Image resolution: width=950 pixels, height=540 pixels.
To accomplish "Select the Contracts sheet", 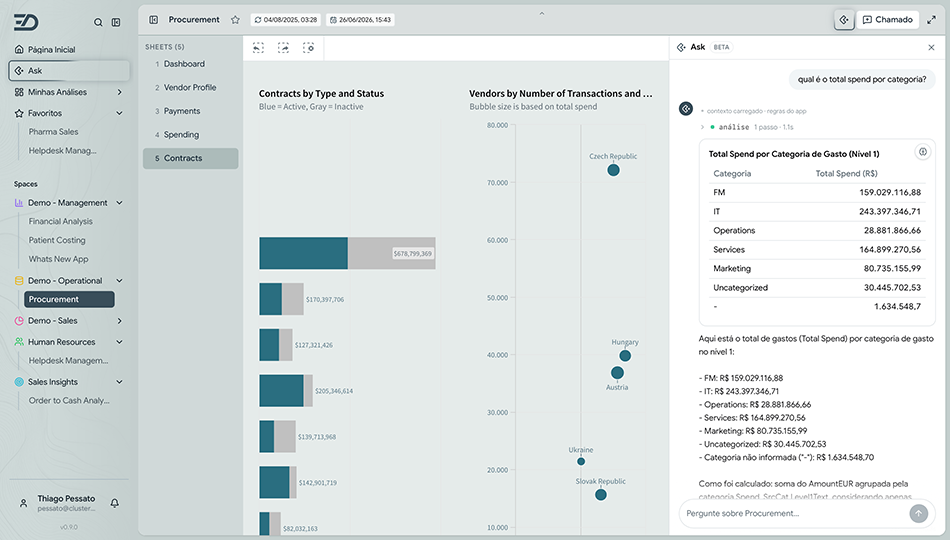I will click(190, 158).
